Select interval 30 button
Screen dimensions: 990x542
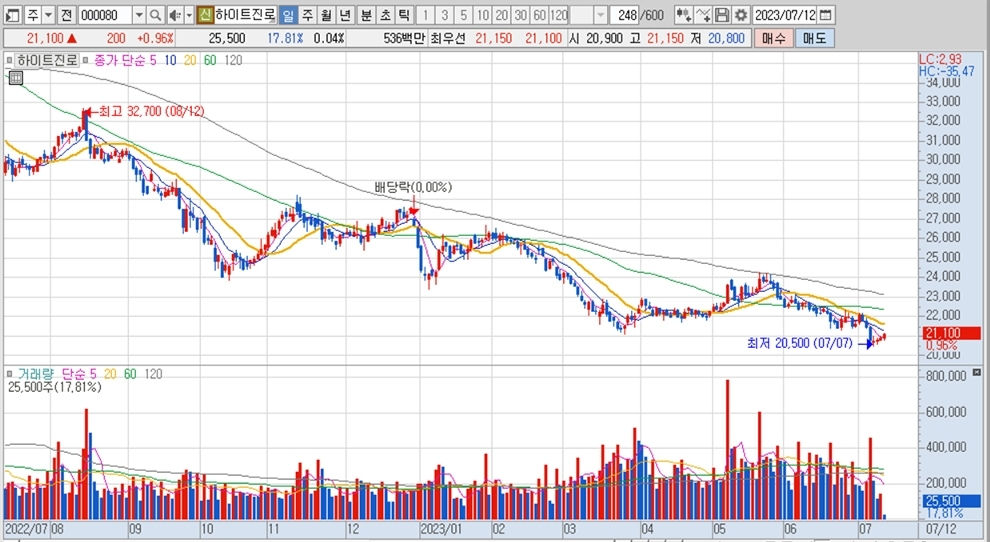tap(520, 15)
